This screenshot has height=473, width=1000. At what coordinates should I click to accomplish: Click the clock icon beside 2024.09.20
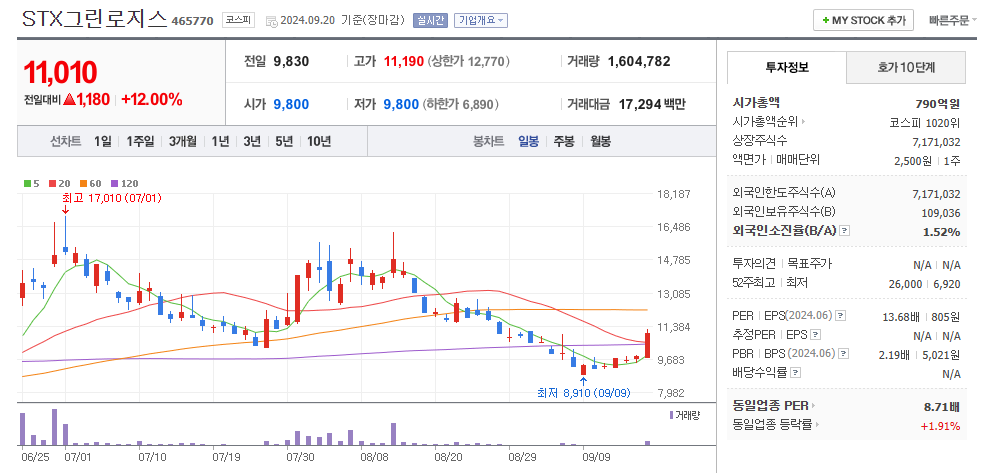tap(271, 21)
